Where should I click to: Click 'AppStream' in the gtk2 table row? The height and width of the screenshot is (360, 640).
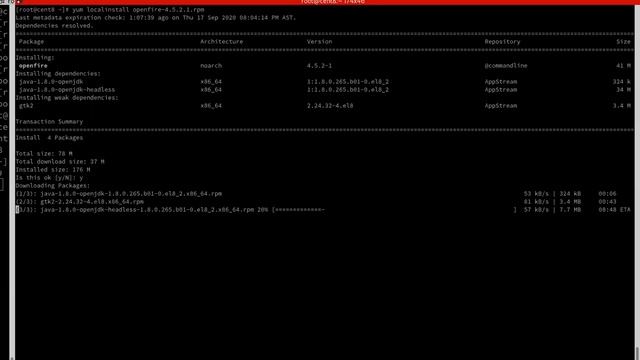tap(501, 106)
